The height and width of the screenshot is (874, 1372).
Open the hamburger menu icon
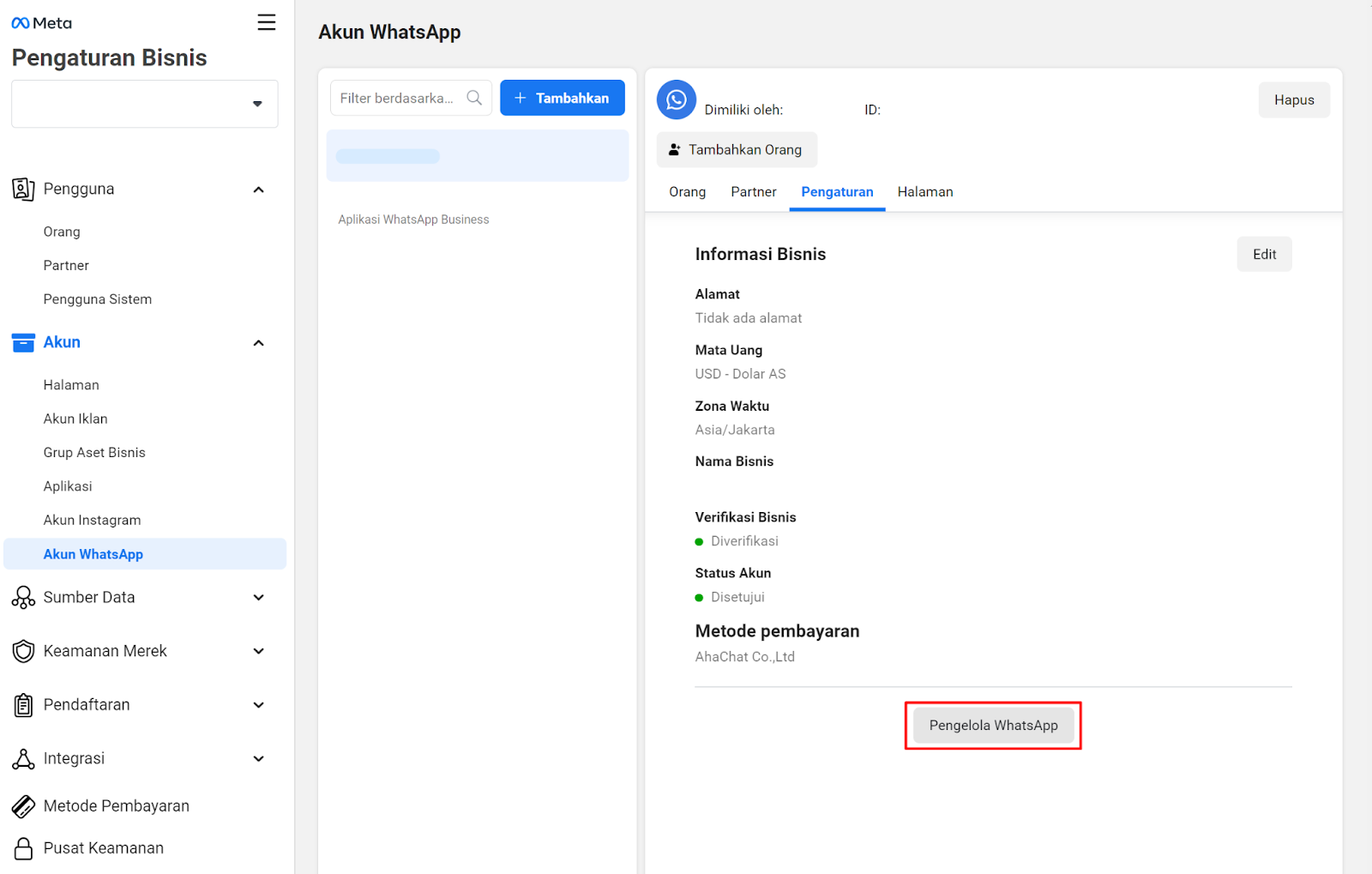267,22
